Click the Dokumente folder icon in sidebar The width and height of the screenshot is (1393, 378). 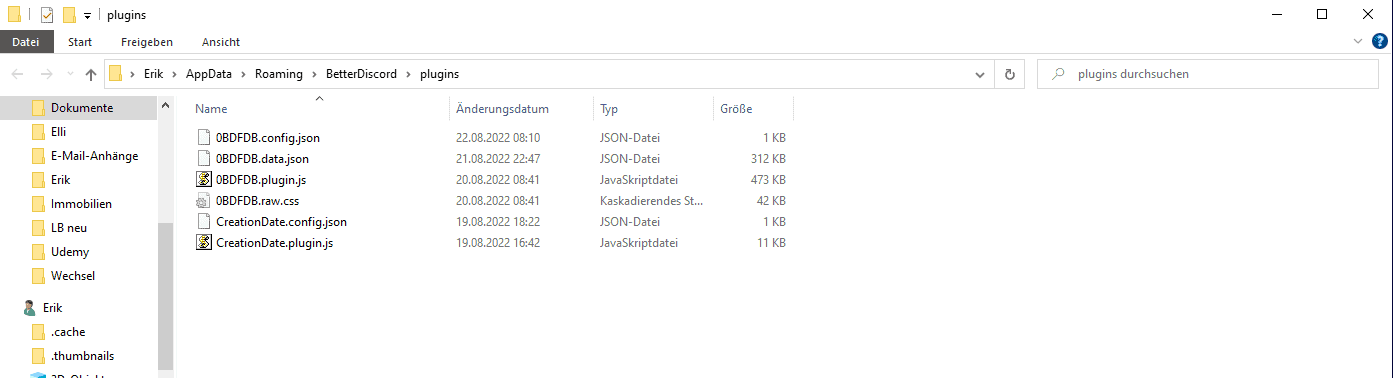pos(38,108)
